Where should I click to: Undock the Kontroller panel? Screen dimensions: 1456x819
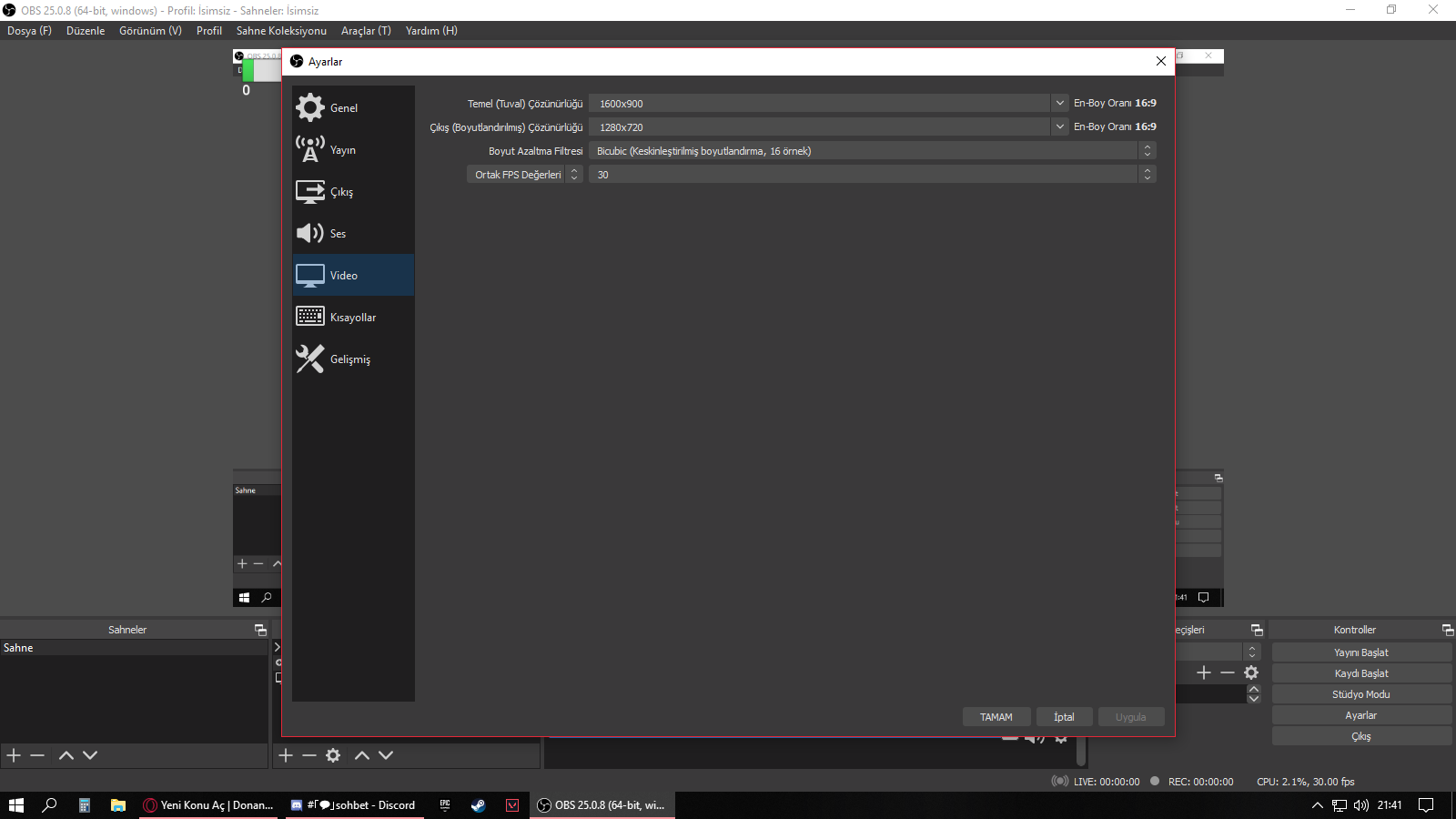click(x=1448, y=630)
